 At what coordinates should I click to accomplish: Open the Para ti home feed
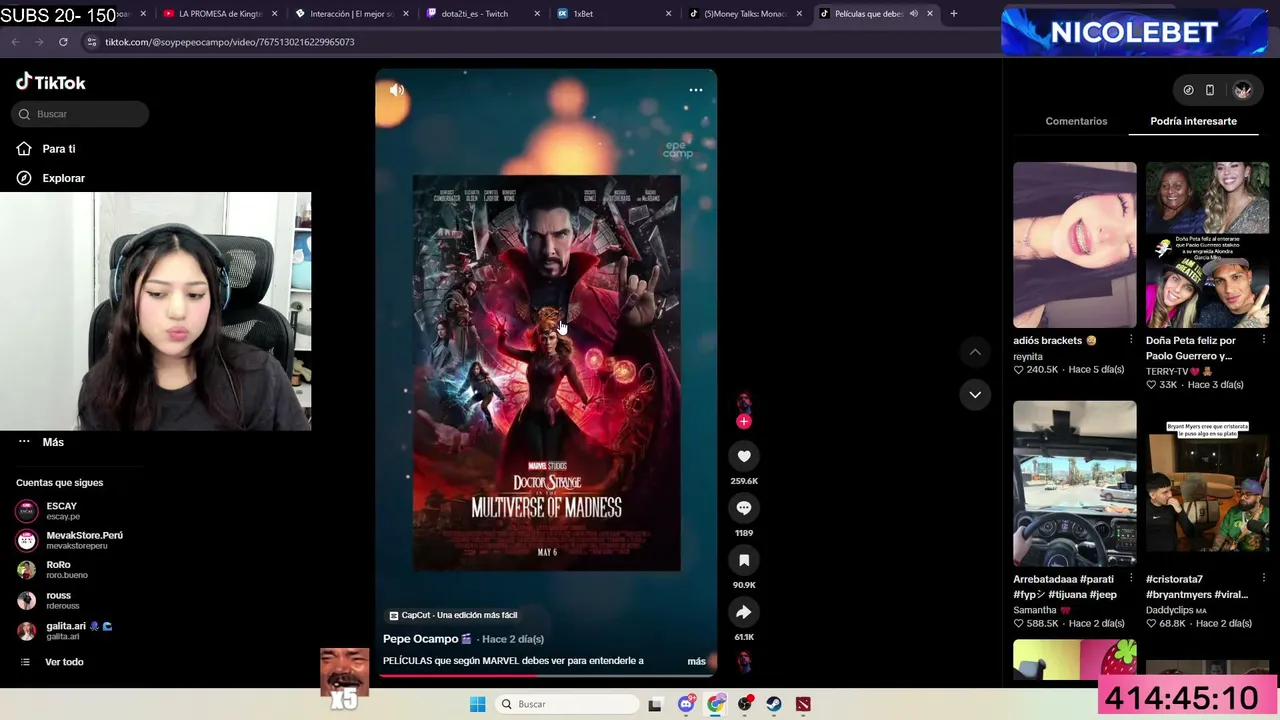[59, 149]
